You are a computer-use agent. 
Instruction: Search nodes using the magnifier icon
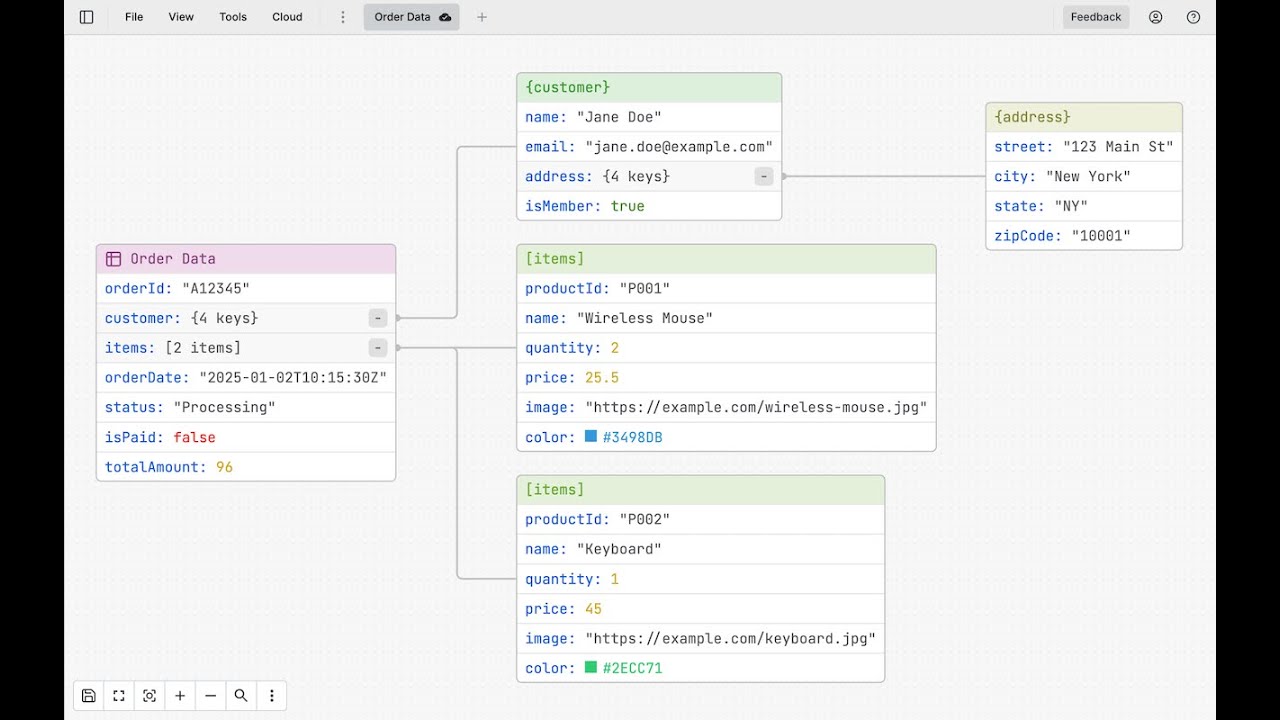pos(241,696)
